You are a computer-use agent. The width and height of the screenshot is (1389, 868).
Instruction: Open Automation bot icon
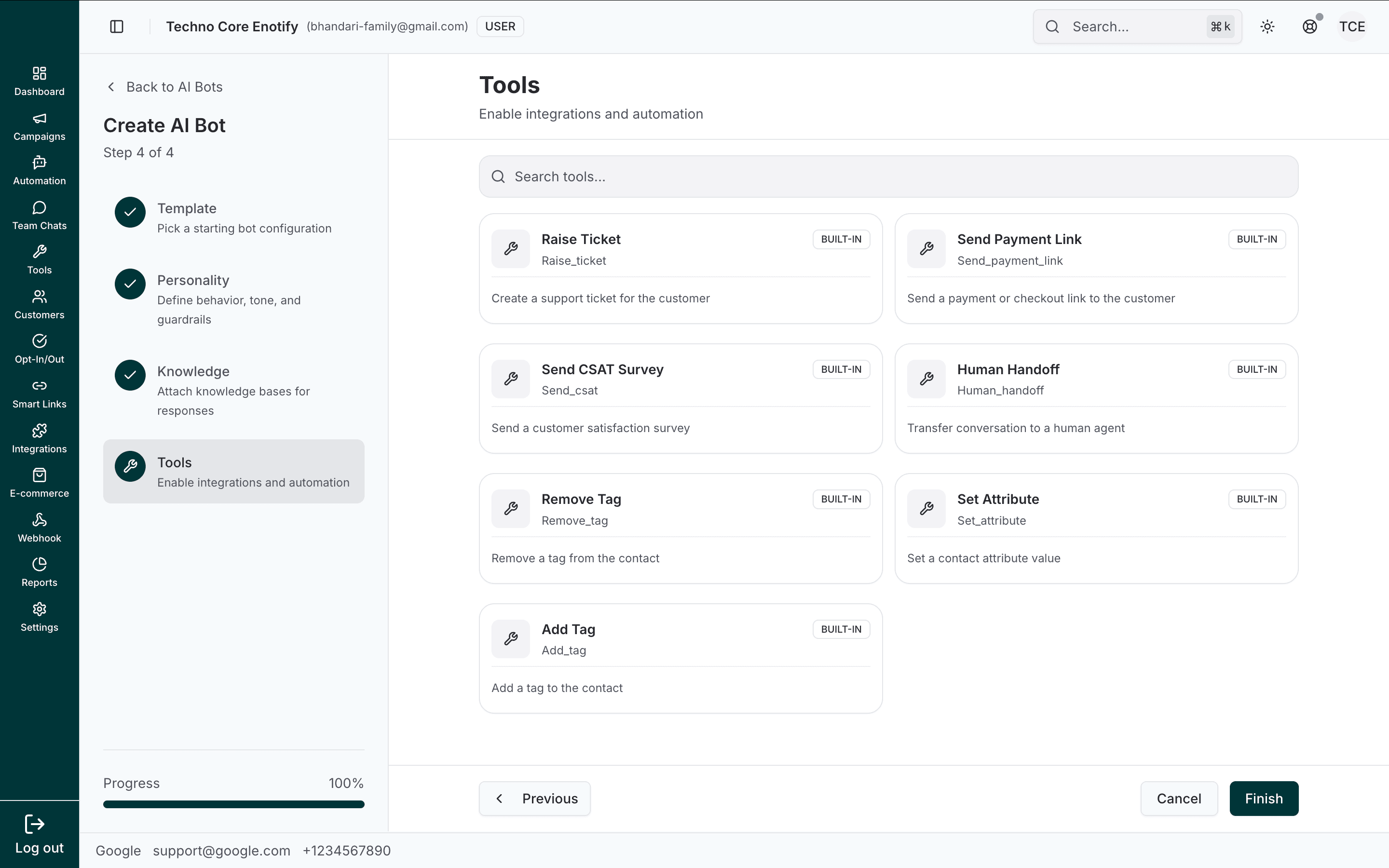(x=39, y=163)
